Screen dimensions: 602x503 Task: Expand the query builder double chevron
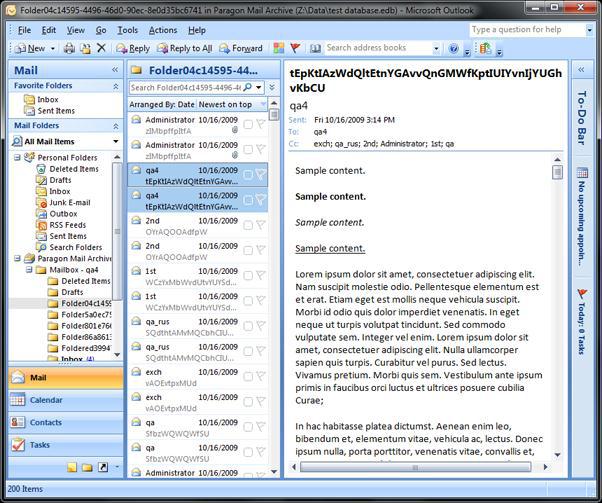(x=272, y=88)
